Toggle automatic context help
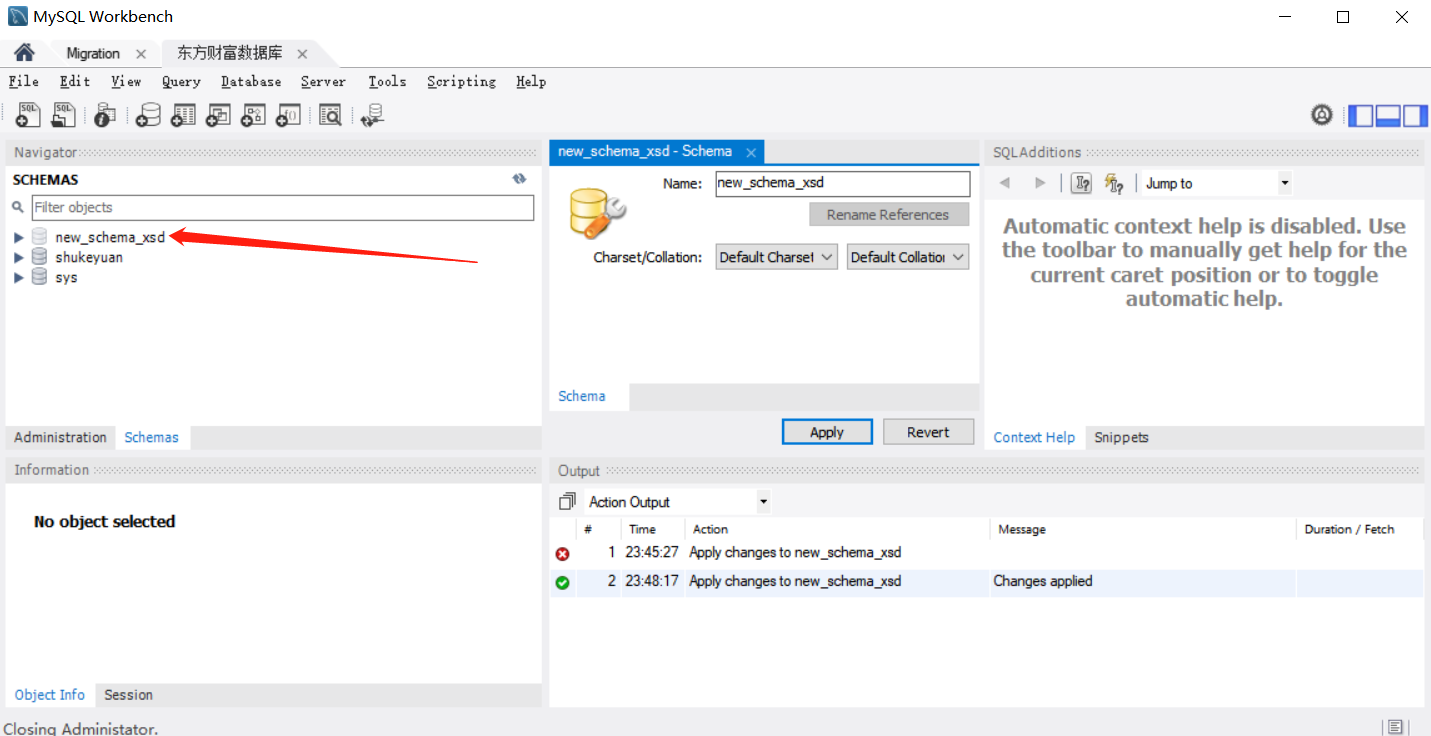 click(x=1114, y=183)
